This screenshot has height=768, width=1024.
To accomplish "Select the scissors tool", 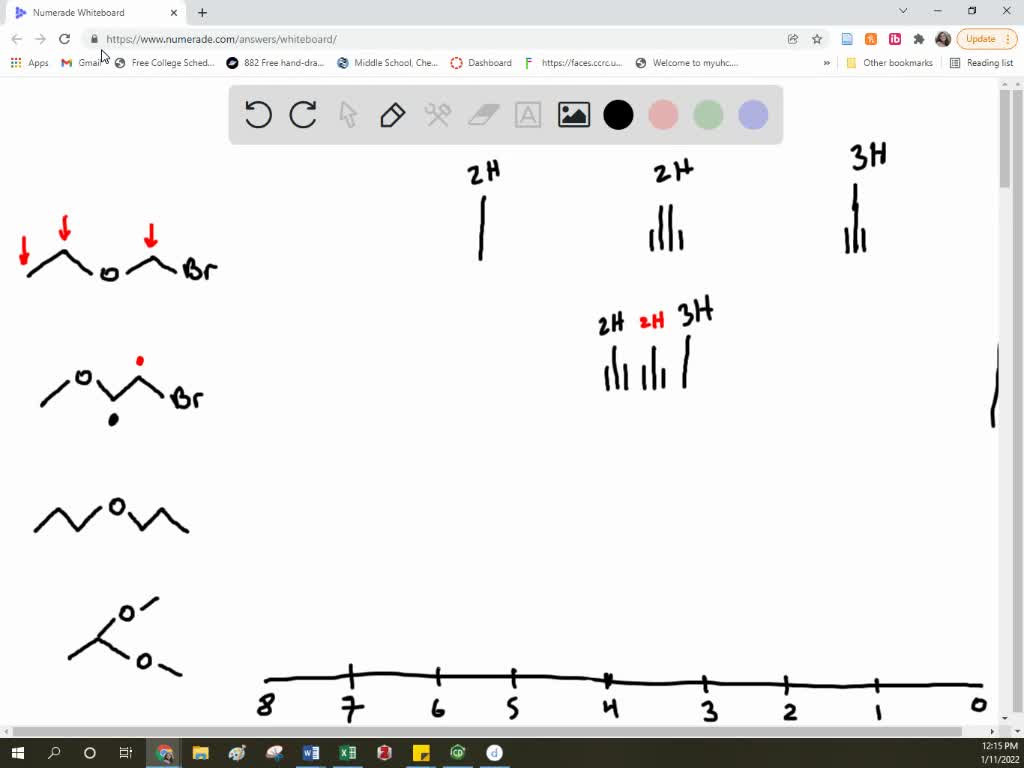I will pyautogui.click(x=437, y=114).
